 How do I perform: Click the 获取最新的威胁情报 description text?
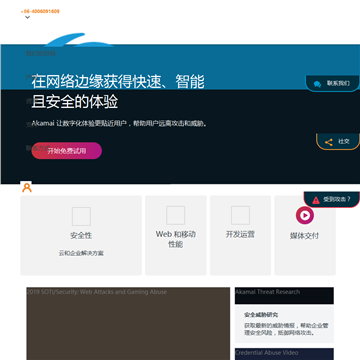pyautogui.click(x=286, y=329)
